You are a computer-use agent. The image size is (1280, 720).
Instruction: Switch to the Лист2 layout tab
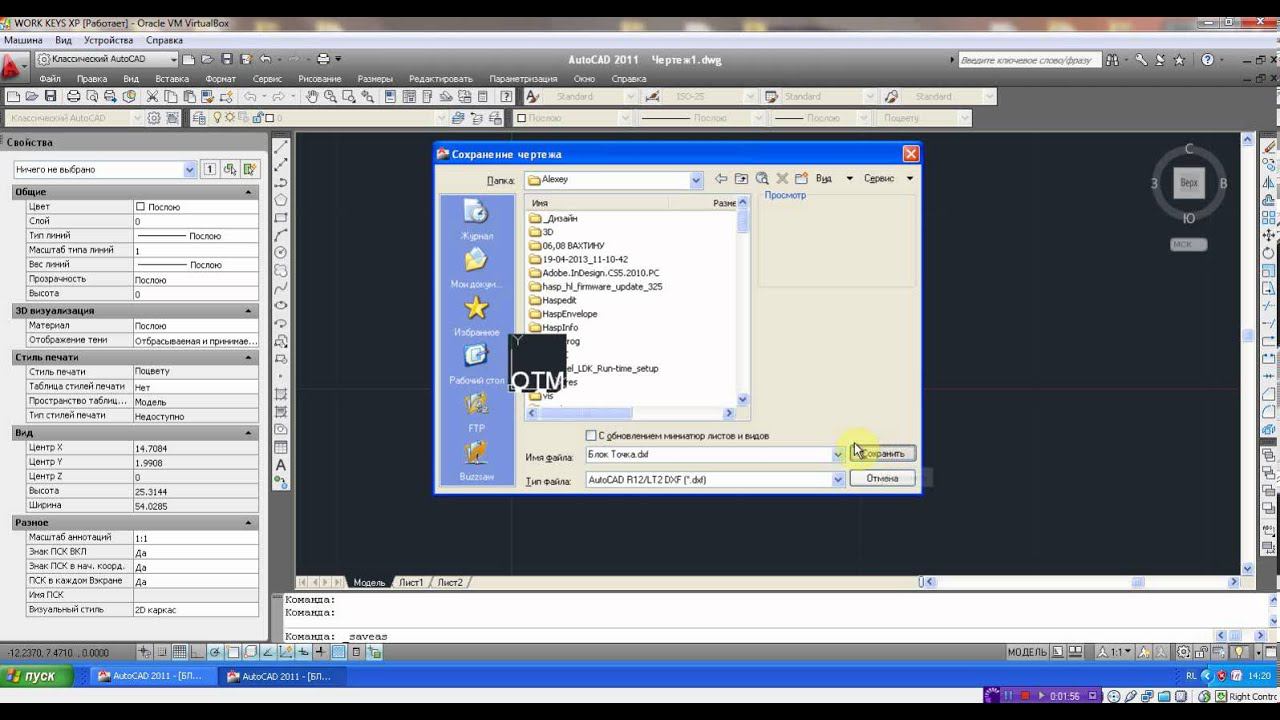pyautogui.click(x=450, y=582)
